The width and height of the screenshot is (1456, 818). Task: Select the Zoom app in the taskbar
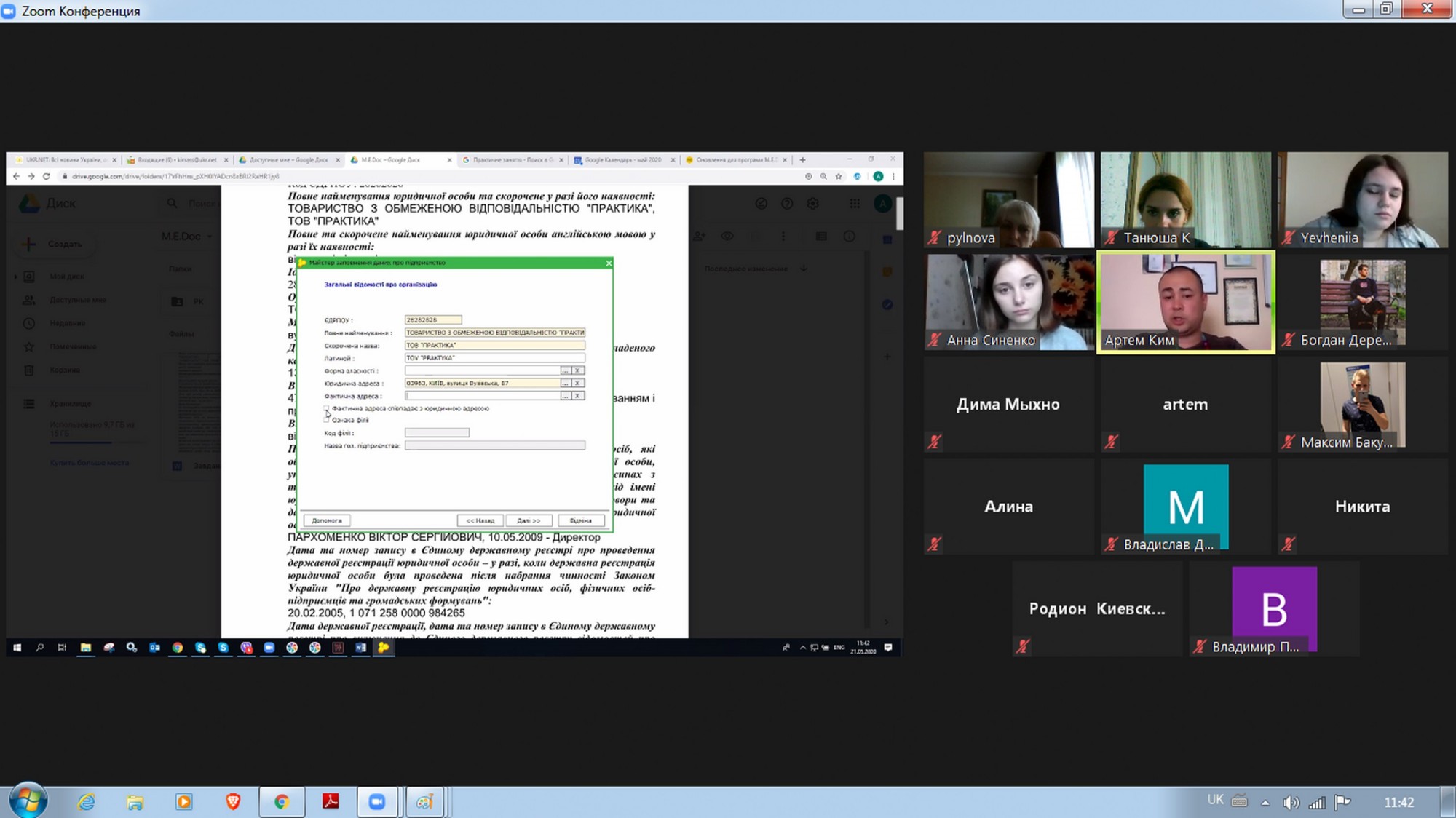[377, 801]
